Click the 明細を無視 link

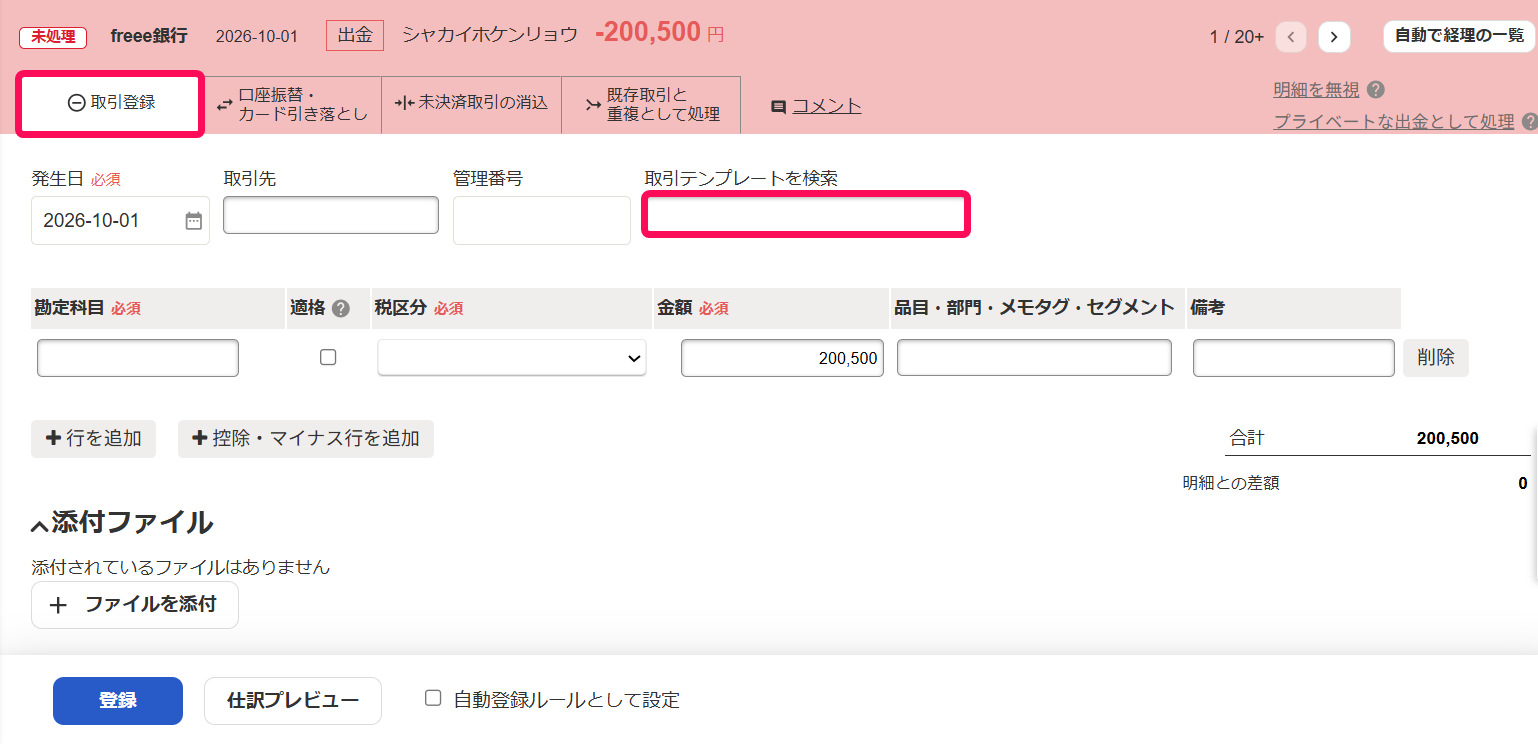[1316, 90]
